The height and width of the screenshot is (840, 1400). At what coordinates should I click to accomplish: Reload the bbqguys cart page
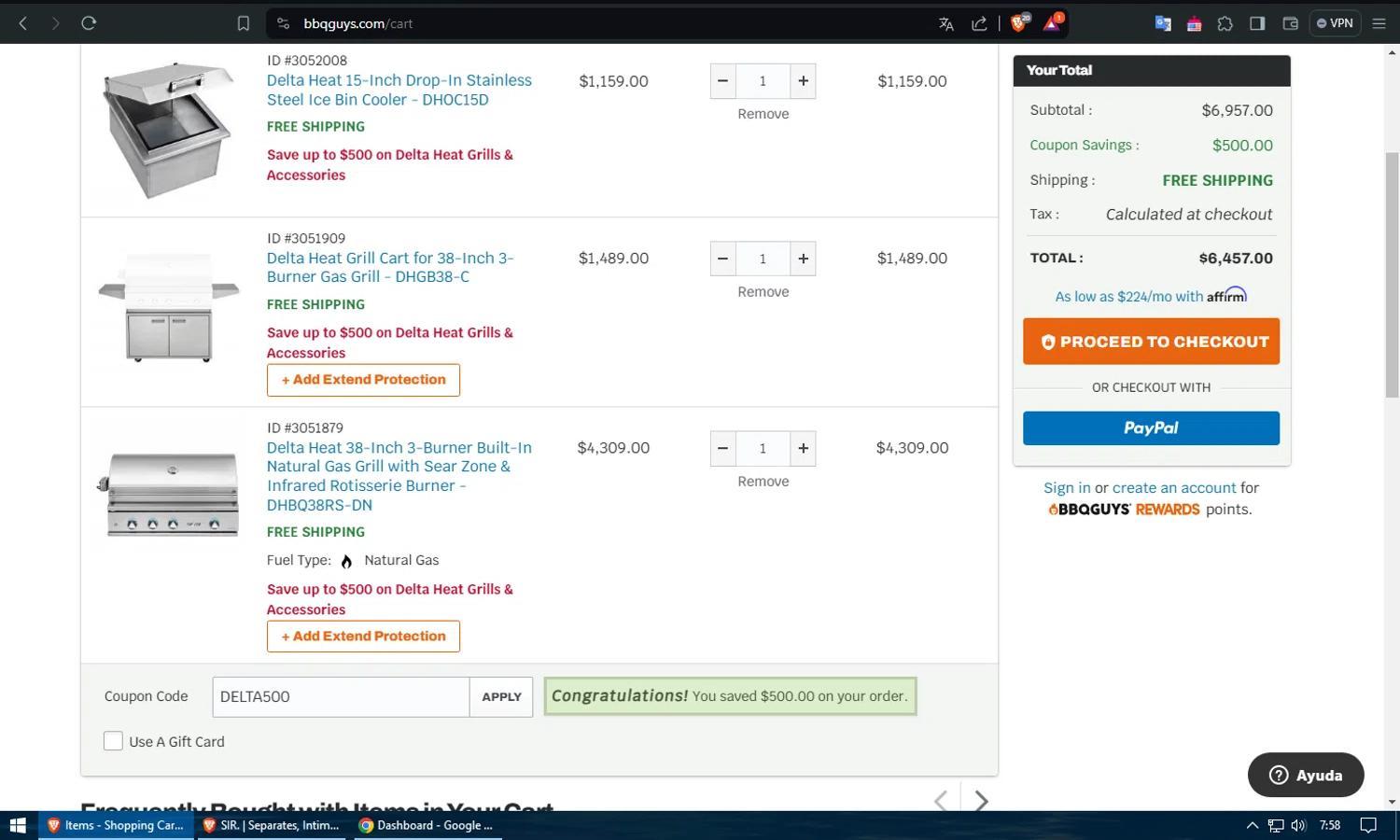89,23
